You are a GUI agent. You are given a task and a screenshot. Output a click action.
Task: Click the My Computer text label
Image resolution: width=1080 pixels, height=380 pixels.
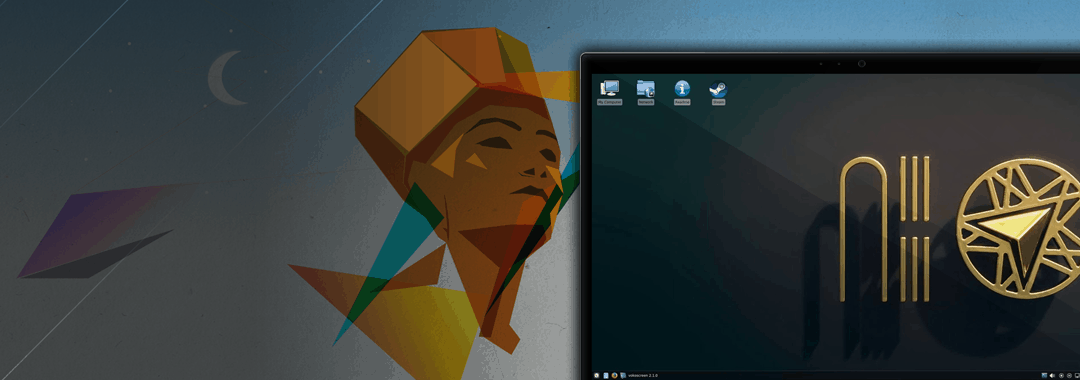click(610, 102)
